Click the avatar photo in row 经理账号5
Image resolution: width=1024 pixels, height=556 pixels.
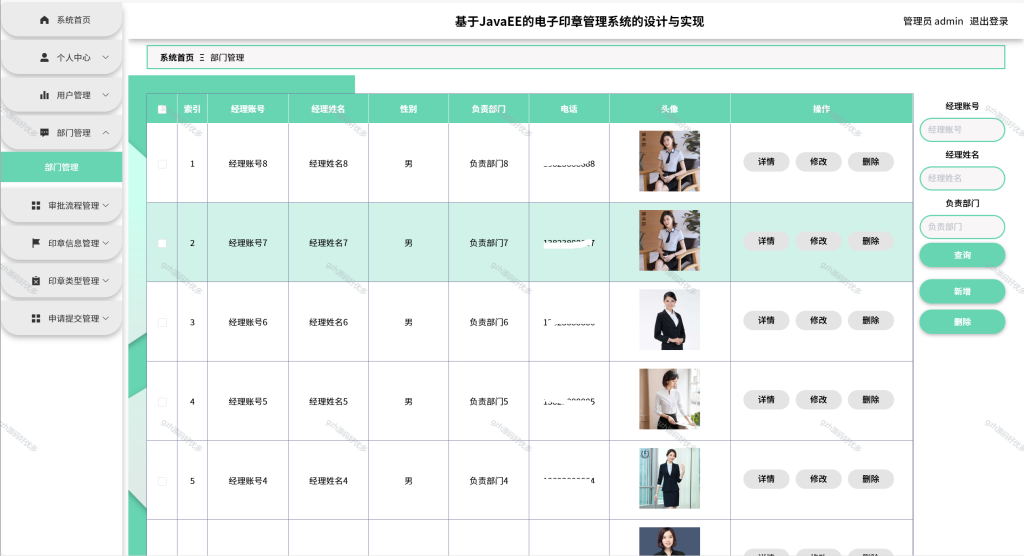coord(669,399)
